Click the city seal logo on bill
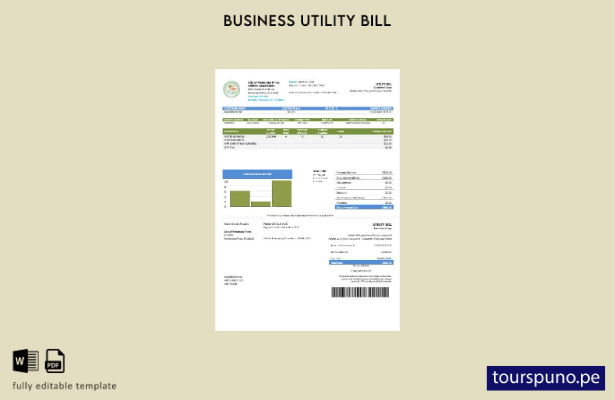615x400 pixels. pos(231,89)
